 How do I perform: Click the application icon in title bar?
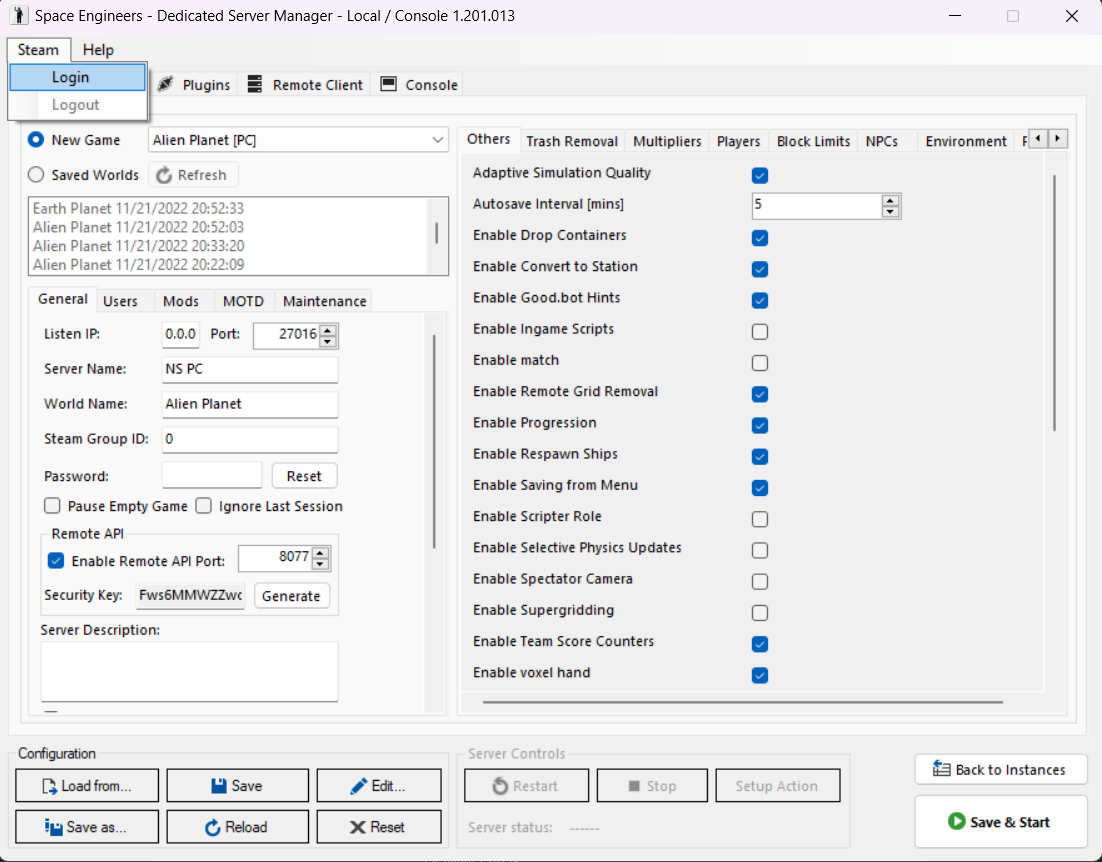click(19, 15)
